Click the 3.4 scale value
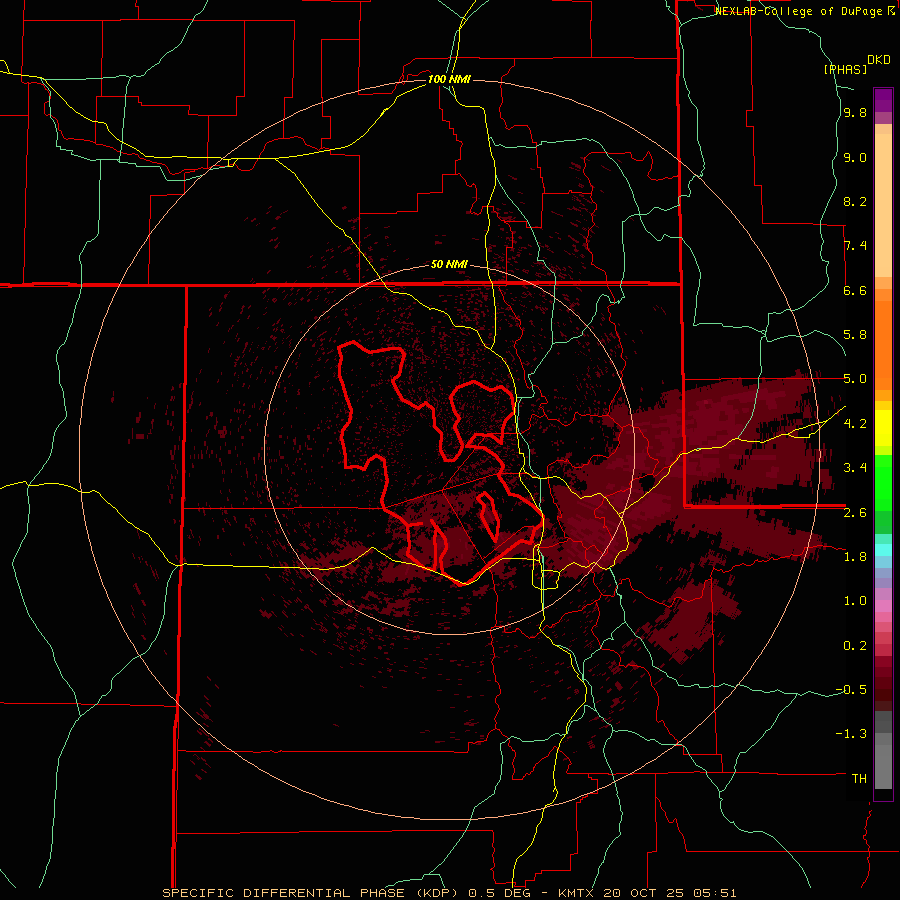This screenshot has height=900, width=900. (855, 468)
